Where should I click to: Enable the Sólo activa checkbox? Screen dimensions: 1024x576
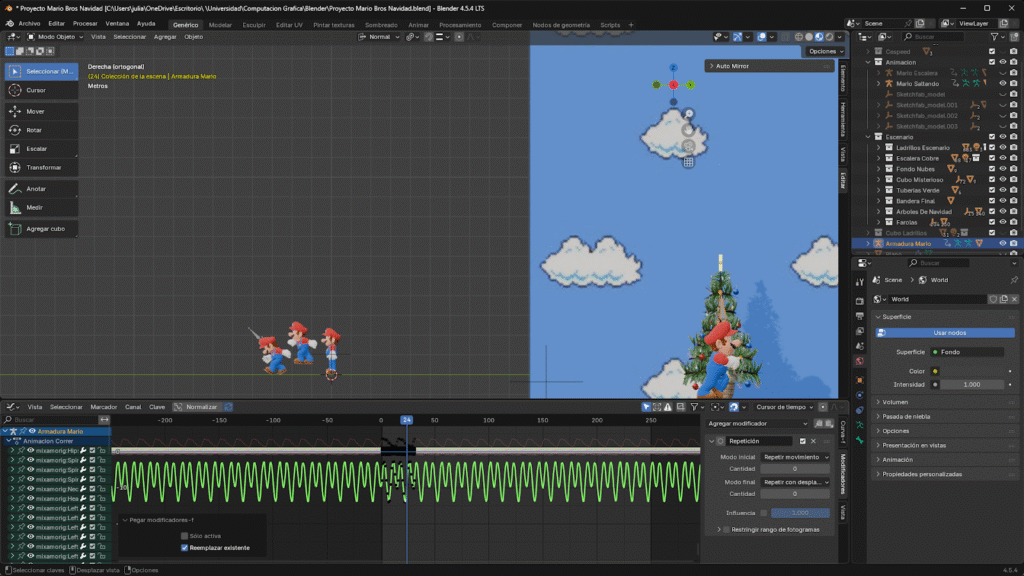(x=185, y=536)
